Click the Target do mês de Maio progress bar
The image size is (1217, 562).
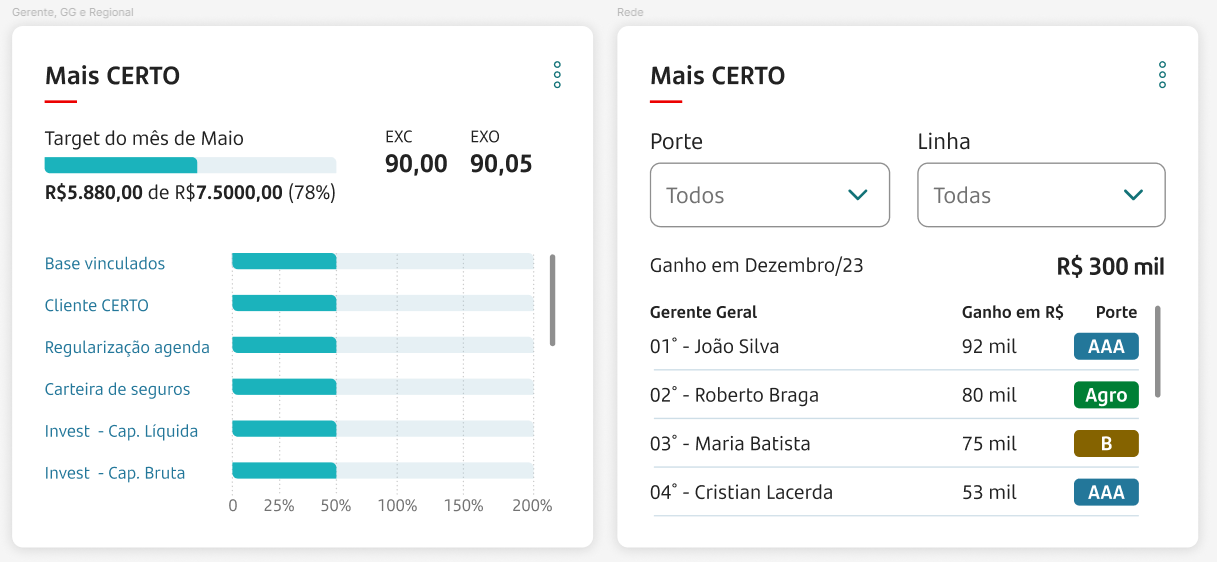pyautogui.click(x=190, y=166)
